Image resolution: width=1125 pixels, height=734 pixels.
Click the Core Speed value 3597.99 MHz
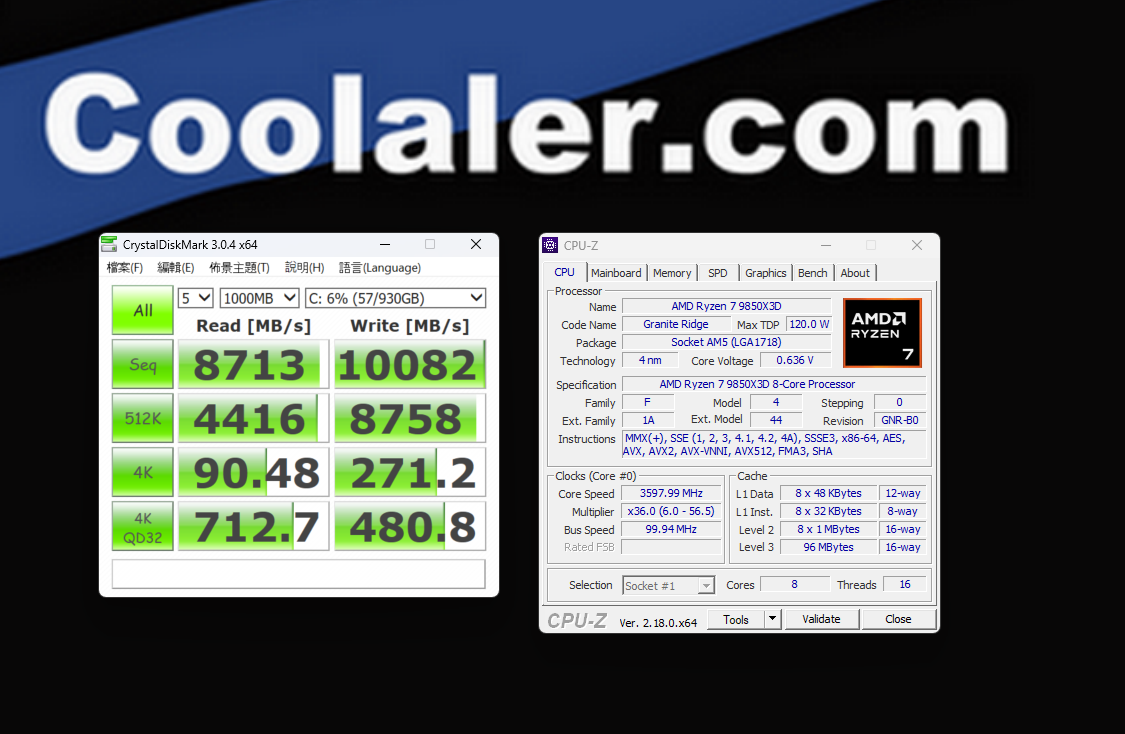(x=671, y=494)
